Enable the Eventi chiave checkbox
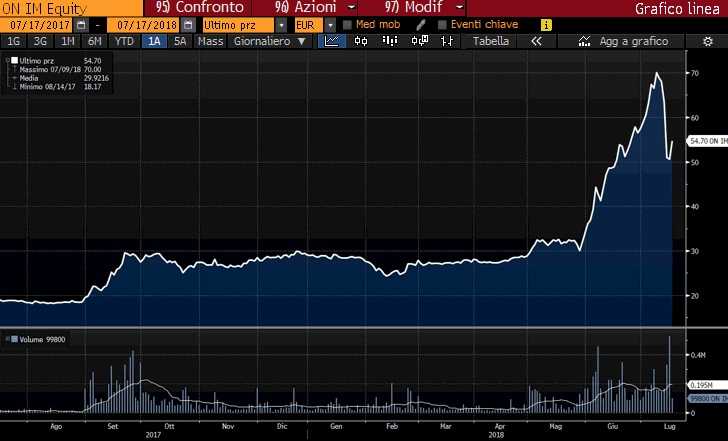The image size is (728, 441). [x=442, y=25]
